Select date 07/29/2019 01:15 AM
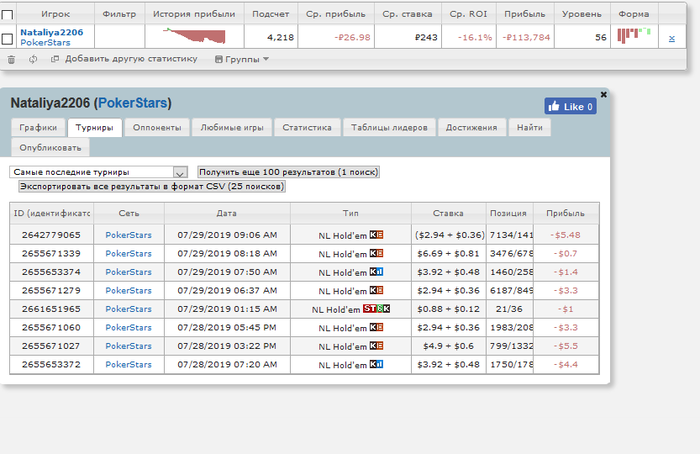Screen dimensions: 700x454 coord(227,309)
